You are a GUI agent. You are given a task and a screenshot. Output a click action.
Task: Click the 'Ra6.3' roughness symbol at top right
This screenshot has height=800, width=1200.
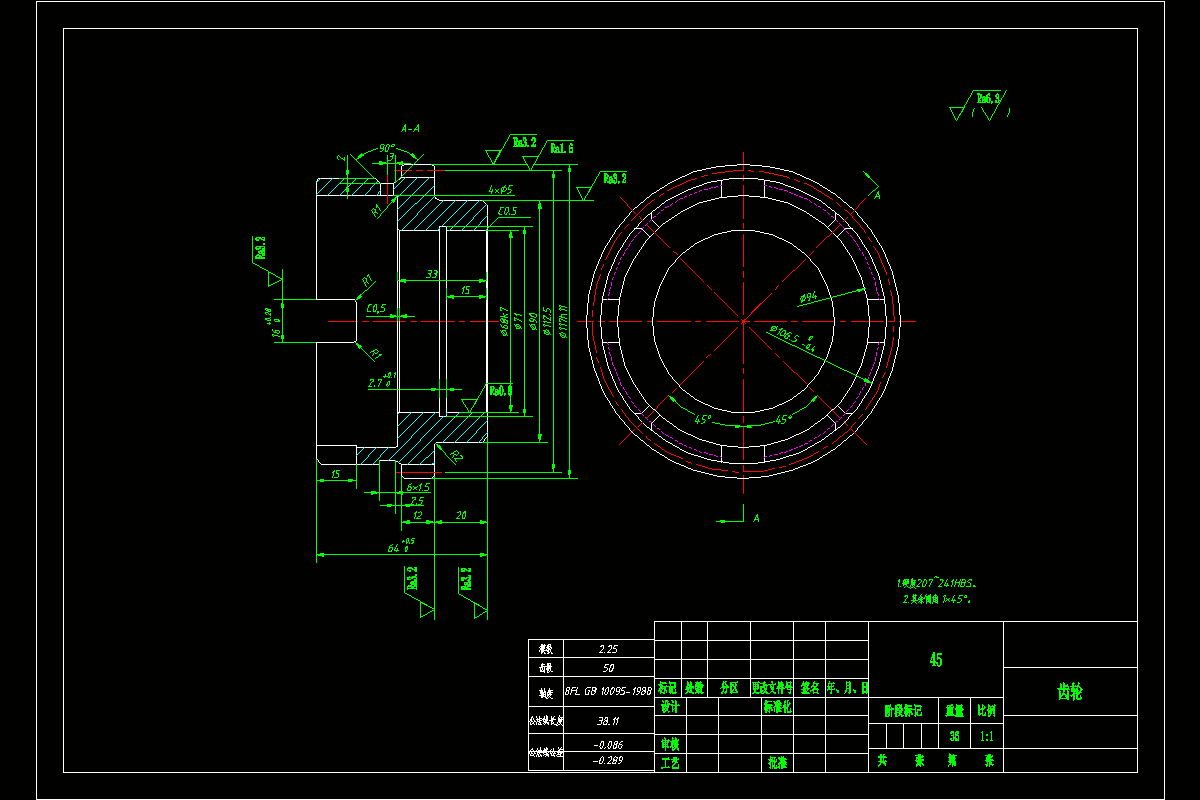(989, 99)
